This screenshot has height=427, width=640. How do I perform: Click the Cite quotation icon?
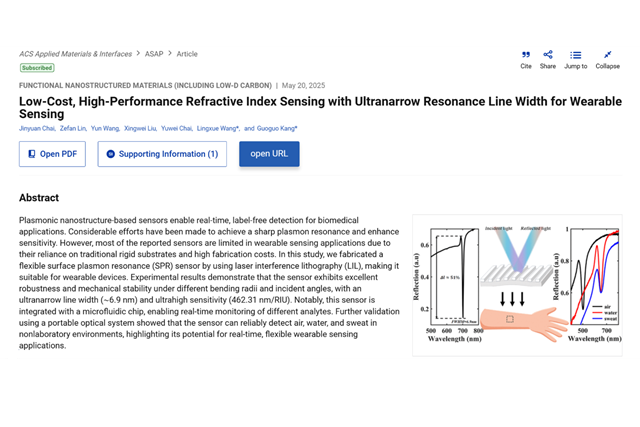pos(526,56)
